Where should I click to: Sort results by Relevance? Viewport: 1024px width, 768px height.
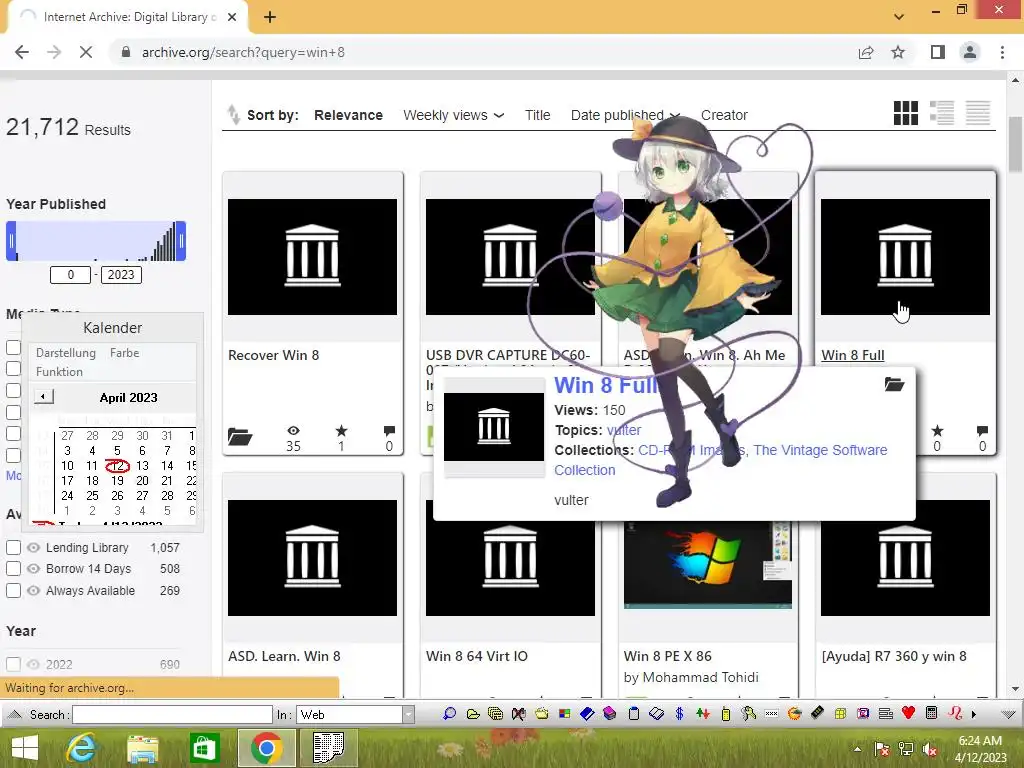pos(348,115)
